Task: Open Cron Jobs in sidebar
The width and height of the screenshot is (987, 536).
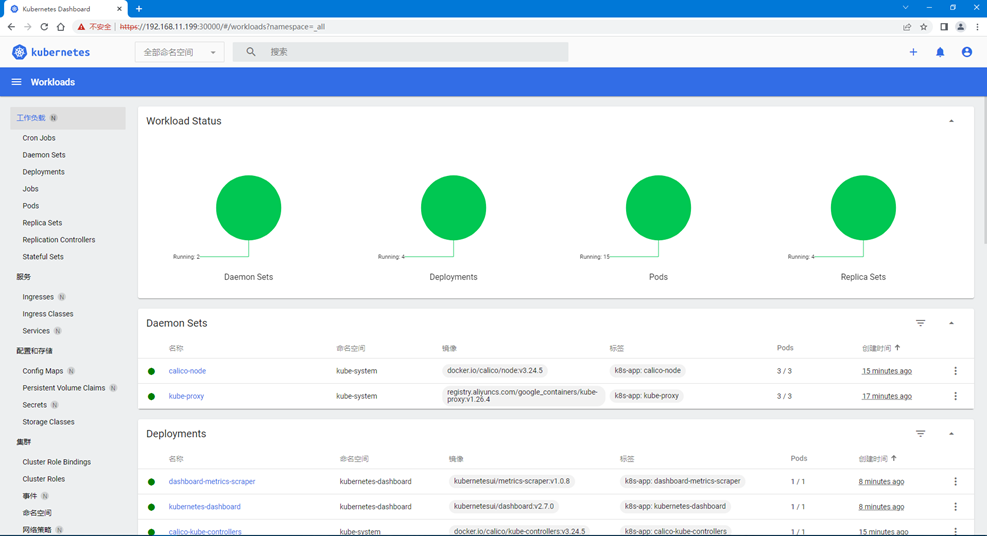Action: coord(39,138)
